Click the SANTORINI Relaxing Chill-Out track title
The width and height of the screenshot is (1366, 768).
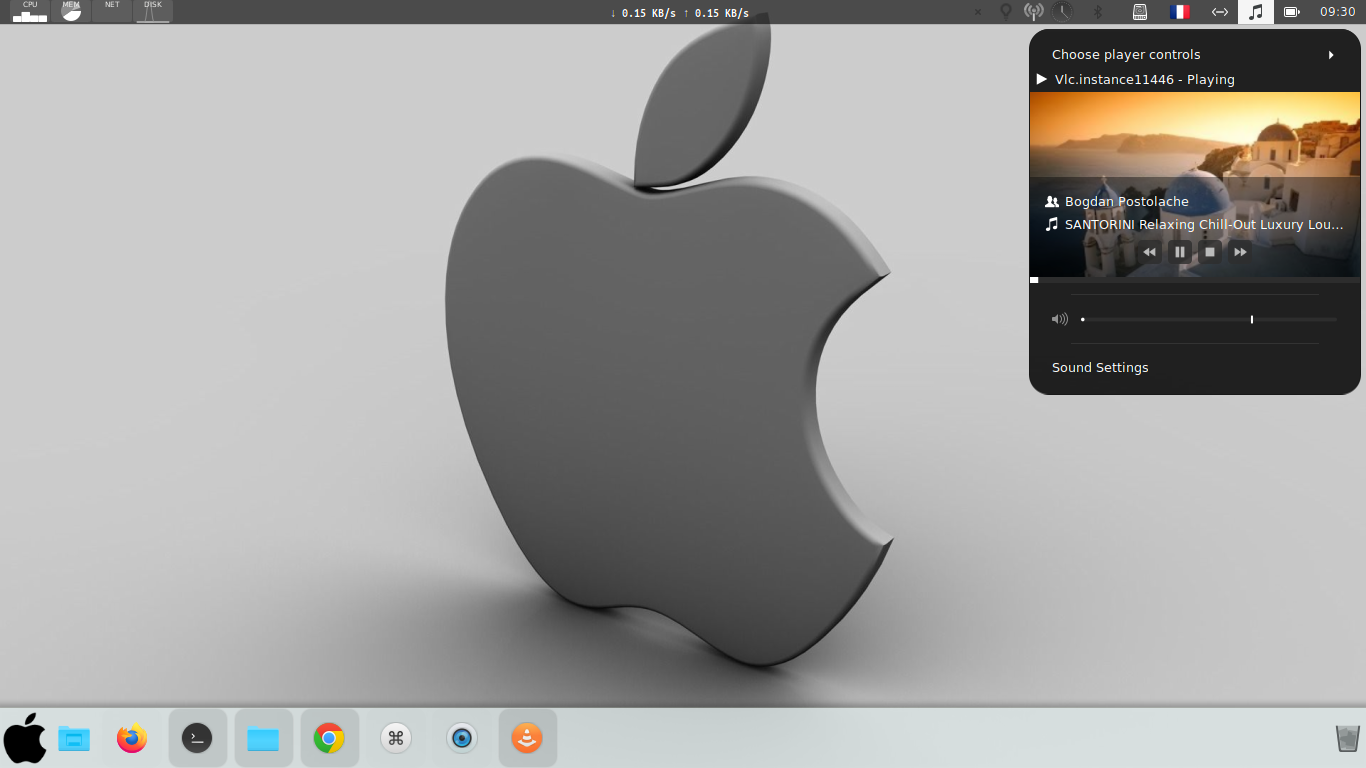[1204, 224]
